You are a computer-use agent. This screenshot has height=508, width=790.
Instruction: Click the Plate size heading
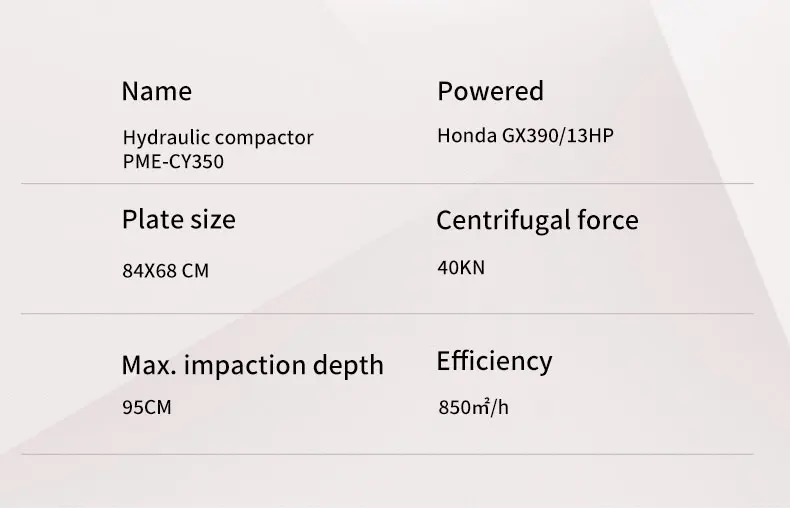click(178, 219)
